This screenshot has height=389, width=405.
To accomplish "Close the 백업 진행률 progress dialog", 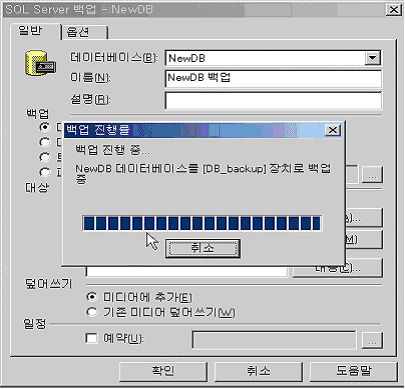I will (x=333, y=130).
